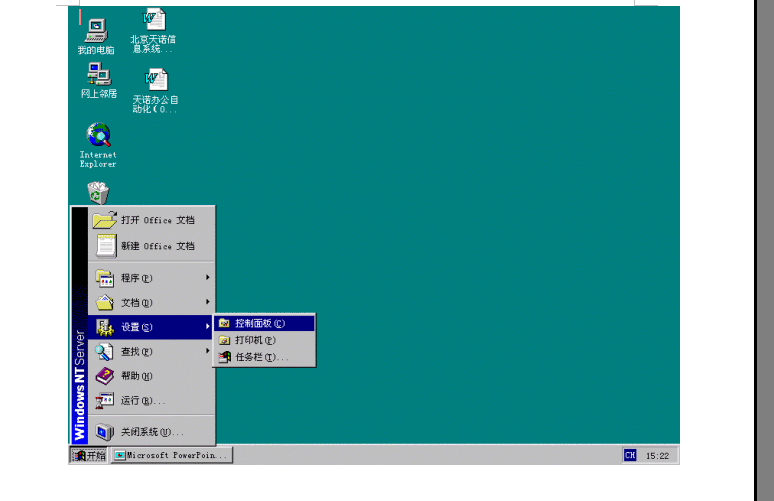Viewport: 774px width, 501px height.
Task: Switch to Microsoft PowerPoint taskbar button
Action: 171,455
